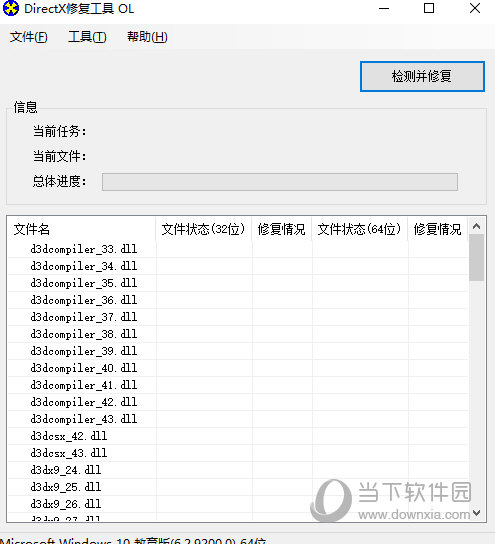Screen dimensions: 495x544
Task: Select row d3dcompiler_38.dll
Action: 238,334
